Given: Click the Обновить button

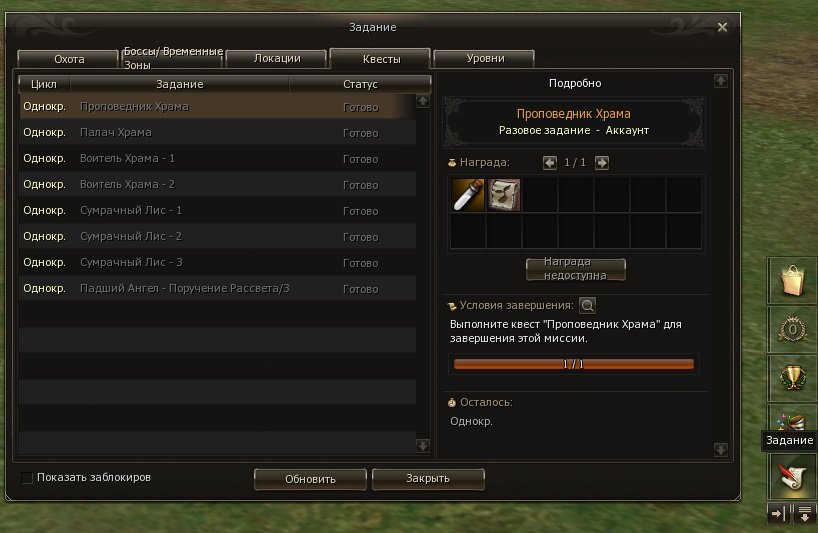Looking at the screenshot, I should coord(310,479).
